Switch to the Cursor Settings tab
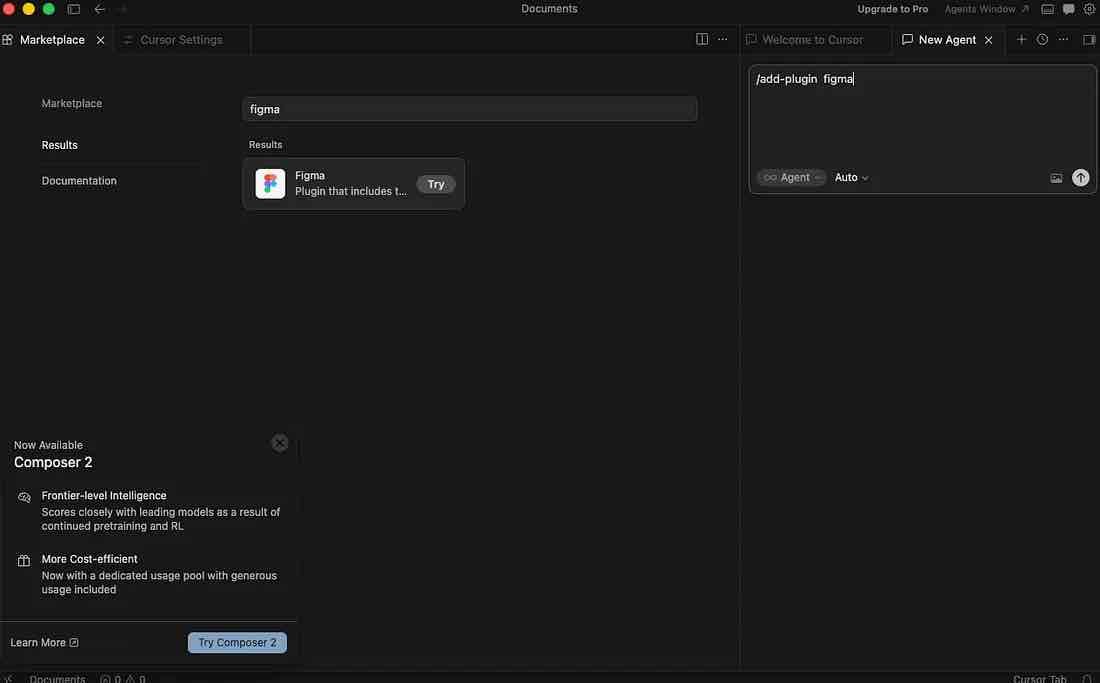This screenshot has height=683, width=1100. pos(181,40)
